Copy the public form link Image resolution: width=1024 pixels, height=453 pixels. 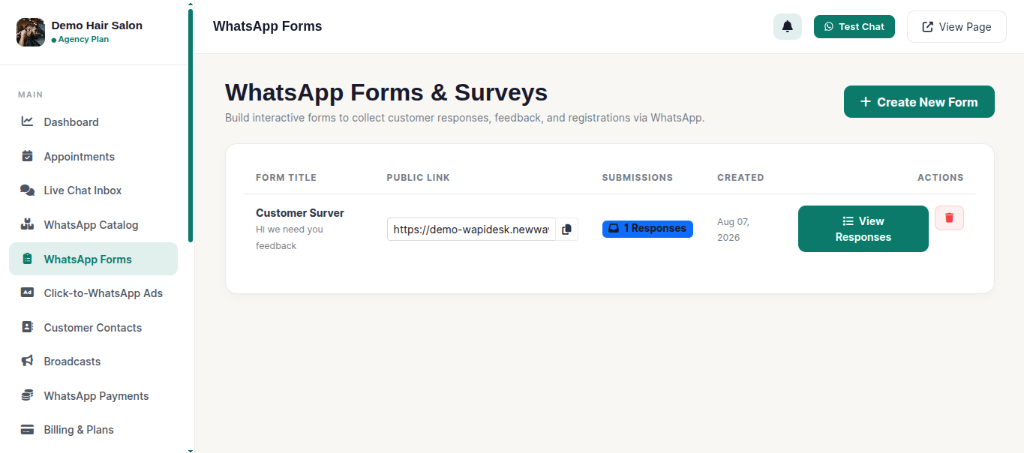point(567,229)
